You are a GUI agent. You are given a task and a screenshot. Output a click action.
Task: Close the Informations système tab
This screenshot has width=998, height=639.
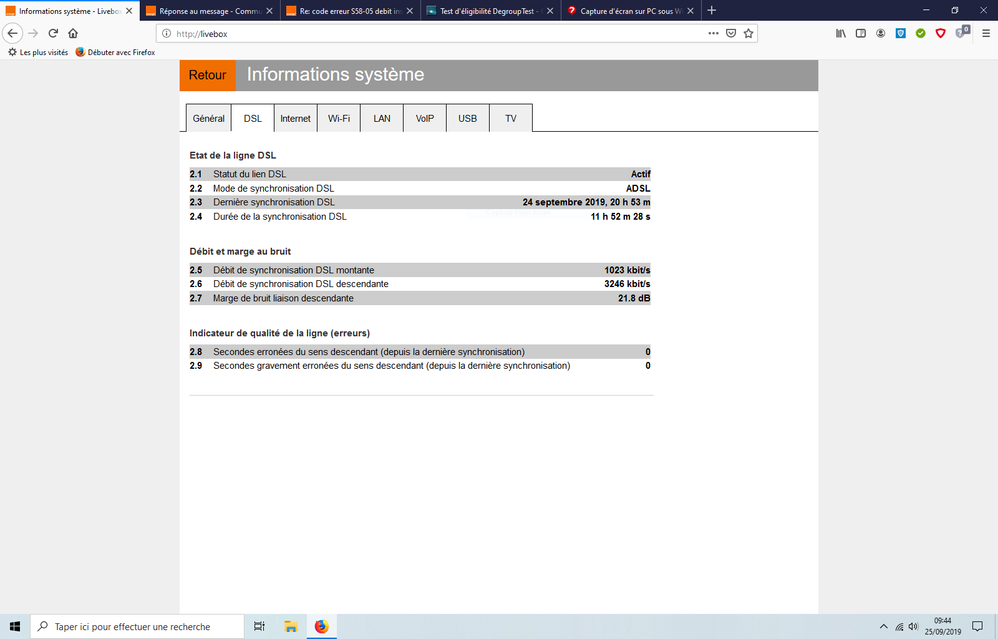coord(129,11)
